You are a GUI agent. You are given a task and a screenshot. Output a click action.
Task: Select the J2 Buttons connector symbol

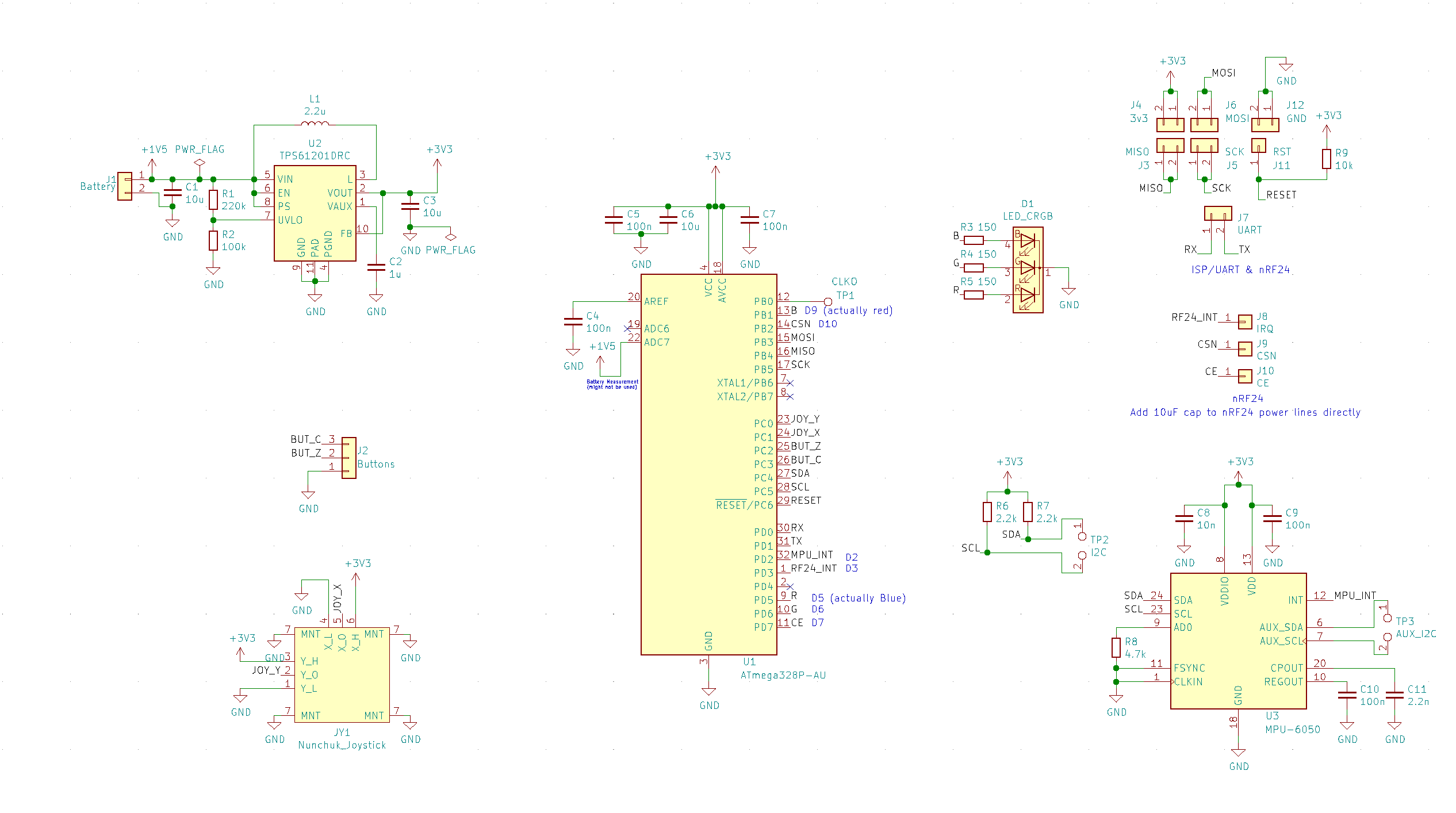click(349, 458)
